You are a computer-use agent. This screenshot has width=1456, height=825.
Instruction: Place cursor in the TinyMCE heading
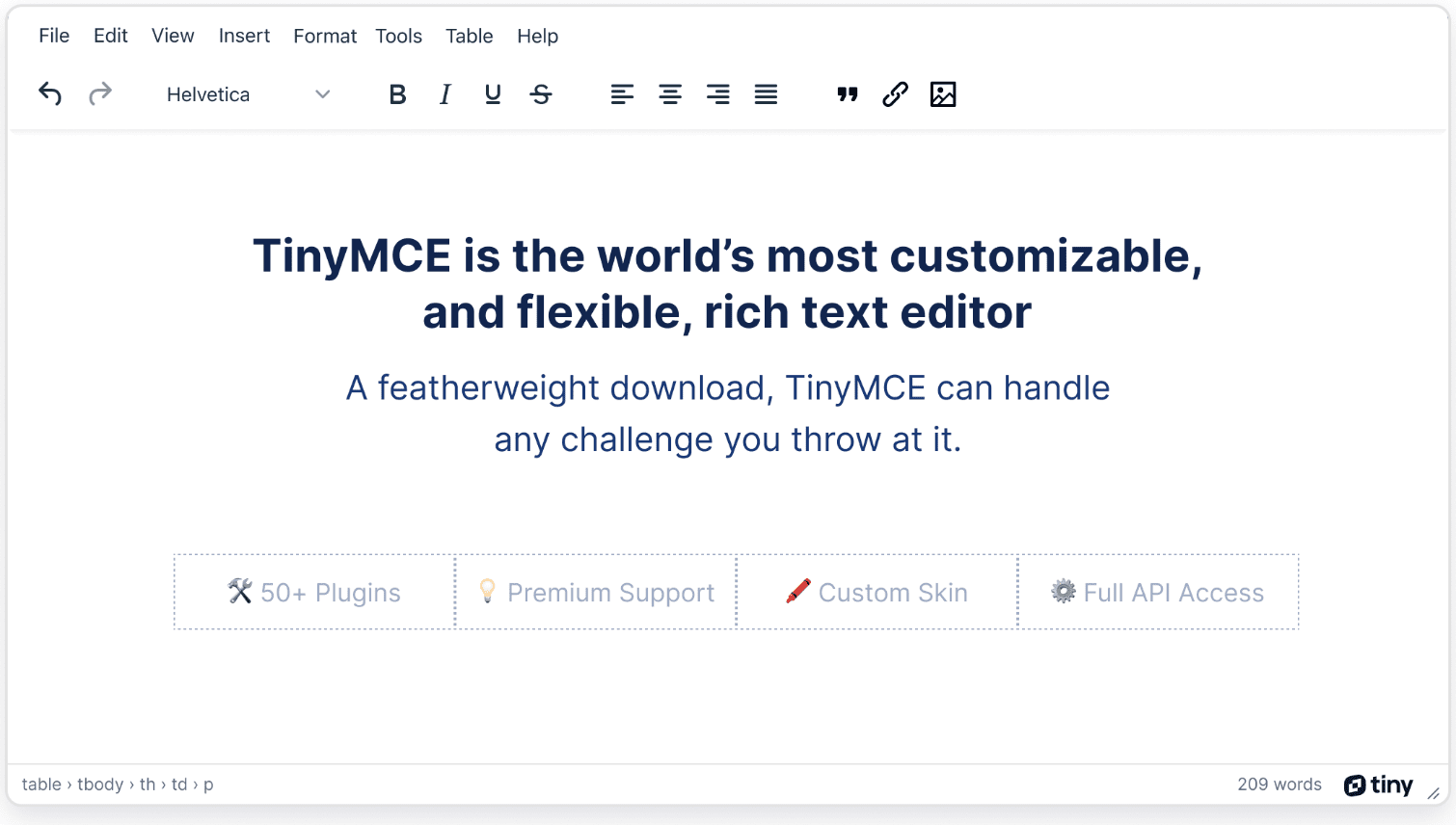728,284
